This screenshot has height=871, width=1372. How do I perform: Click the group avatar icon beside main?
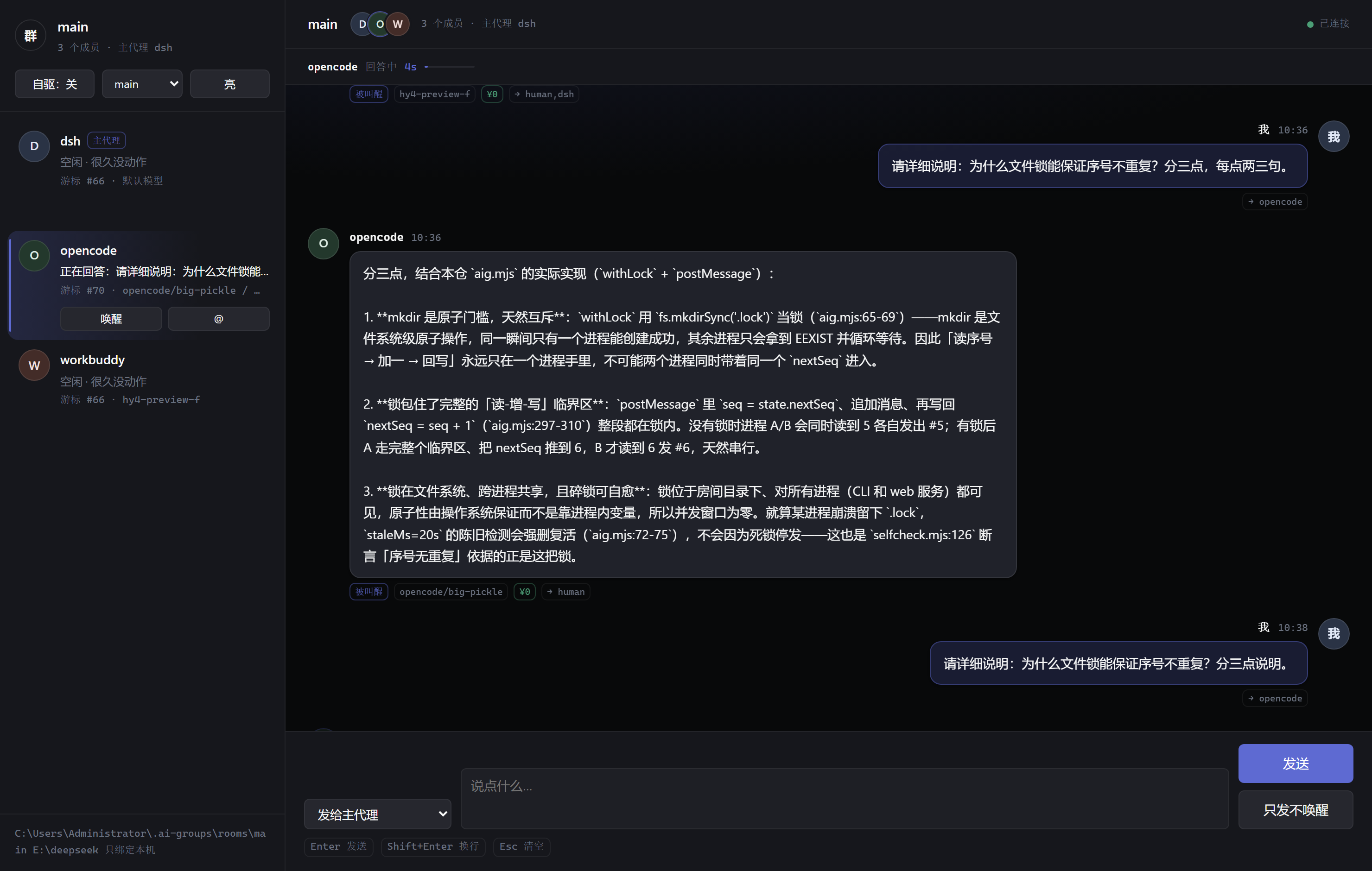pyautogui.click(x=30, y=35)
